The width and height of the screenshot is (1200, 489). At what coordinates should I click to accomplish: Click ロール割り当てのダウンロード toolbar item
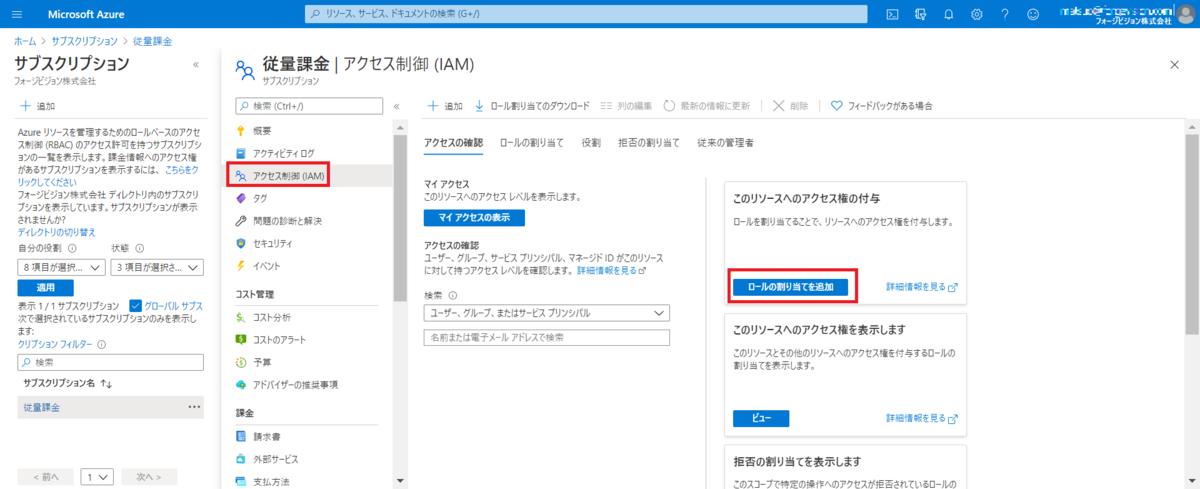(532, 106)
